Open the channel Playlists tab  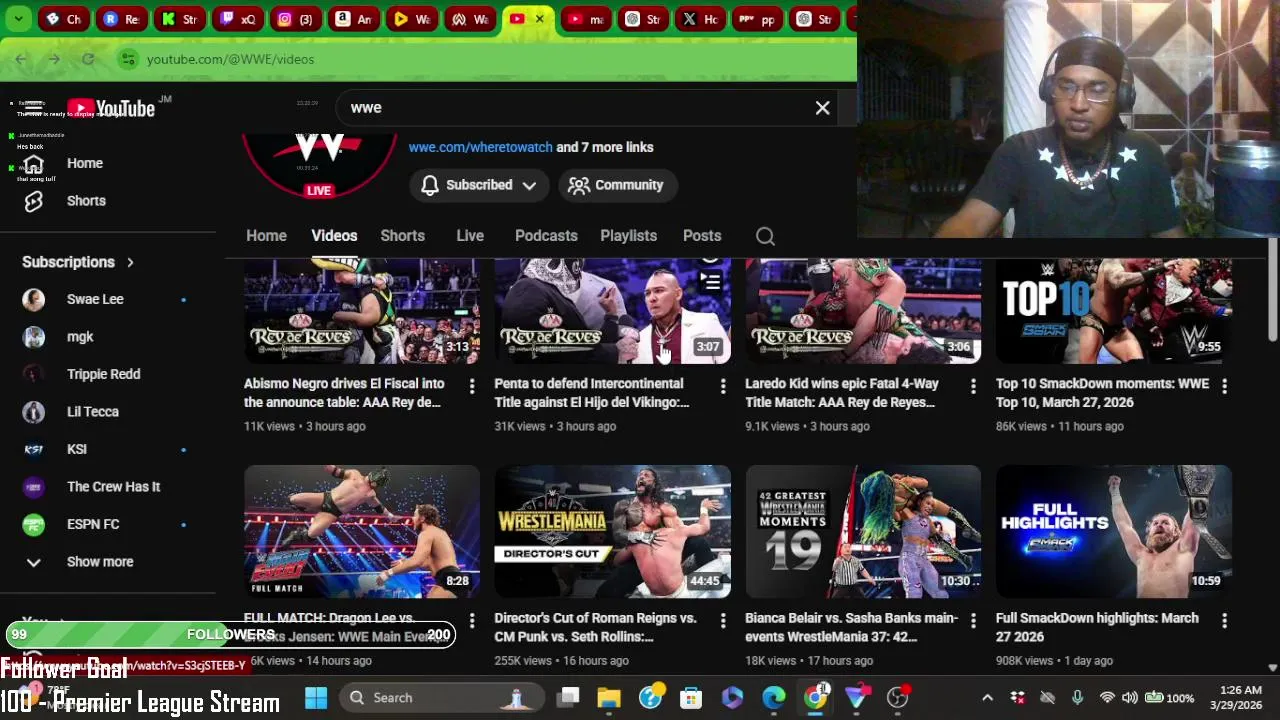coord(628,236)
